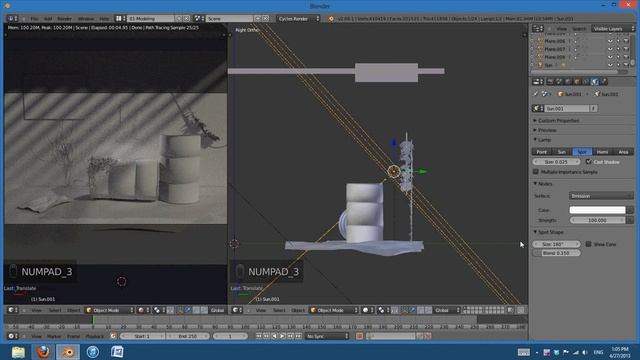The height and width of the screenshot is (360, 640).
Task: Set lamp type to Hemi
Action: pyautogui.click(x=603, y=152)
